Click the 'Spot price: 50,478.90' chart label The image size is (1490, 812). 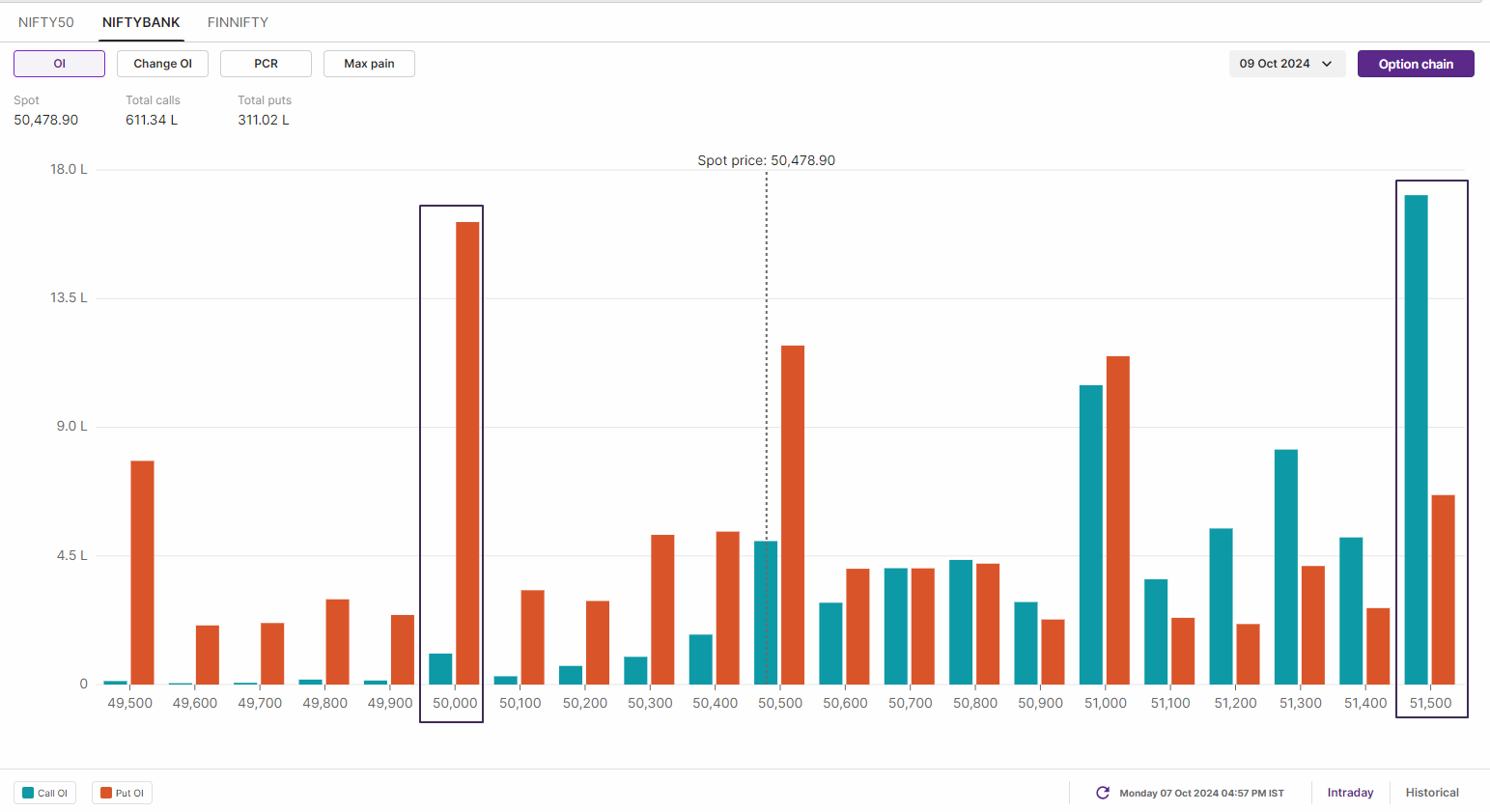[x=767, y=160]
